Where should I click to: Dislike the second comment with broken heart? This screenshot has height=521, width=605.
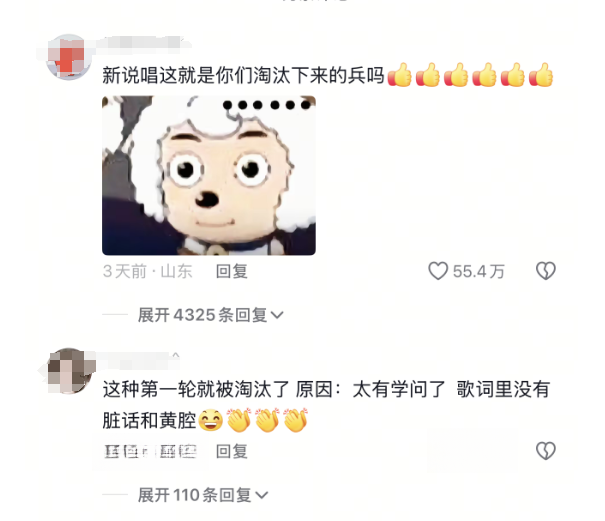point(546,451)
